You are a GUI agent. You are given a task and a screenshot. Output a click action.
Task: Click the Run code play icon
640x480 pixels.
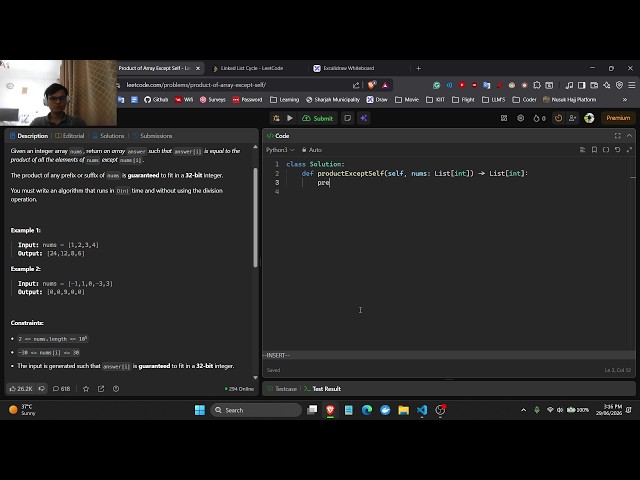[290, 118]
